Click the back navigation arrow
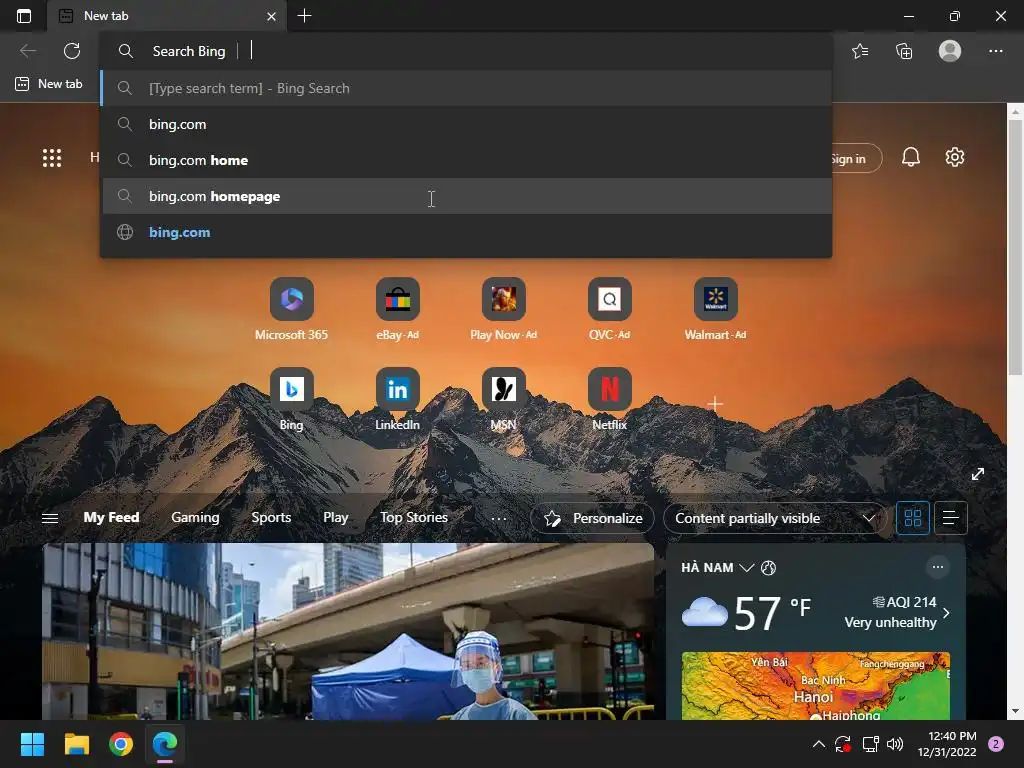This screenshot has width=1024, height=768. (27, 51)
